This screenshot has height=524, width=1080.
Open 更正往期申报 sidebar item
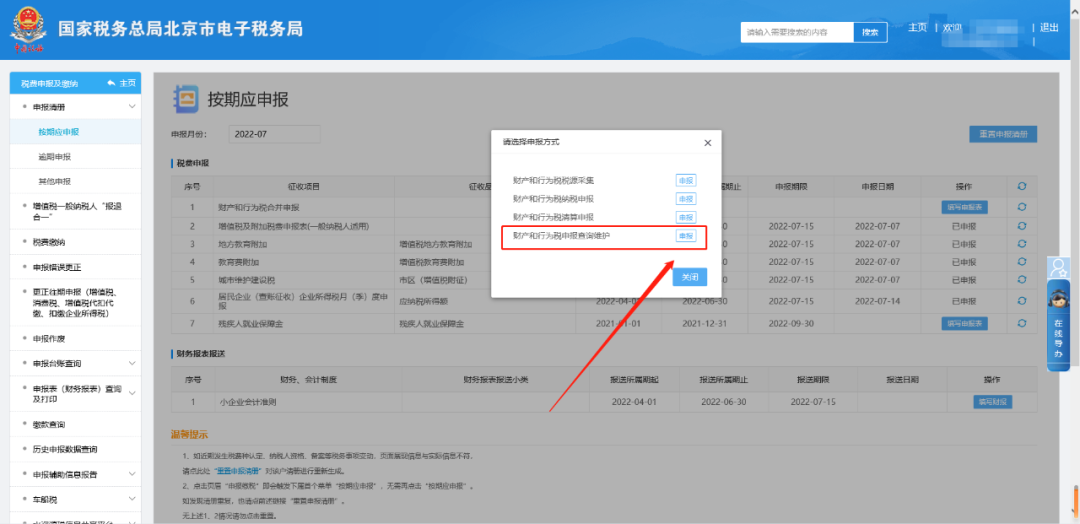click(x=76, y=303)
